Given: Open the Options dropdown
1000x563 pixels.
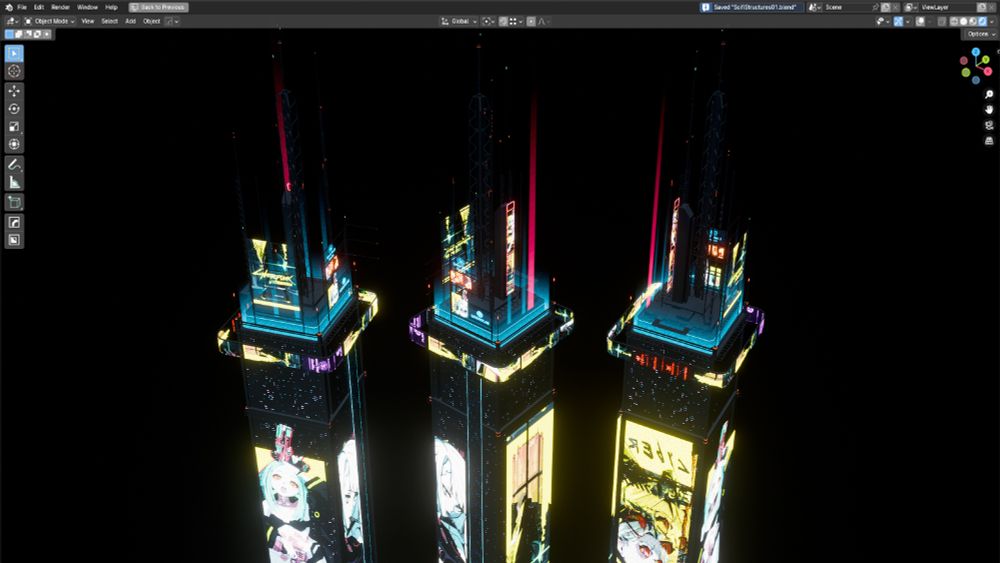Looking at the screenshot, I should [x=981, y=34].
